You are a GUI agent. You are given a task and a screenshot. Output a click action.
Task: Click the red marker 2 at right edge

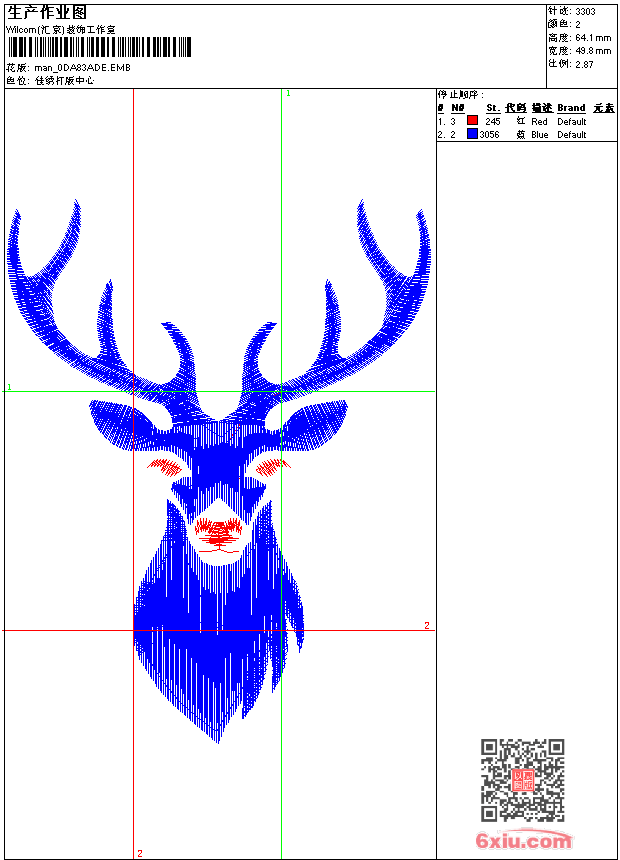tap(427, 625)
